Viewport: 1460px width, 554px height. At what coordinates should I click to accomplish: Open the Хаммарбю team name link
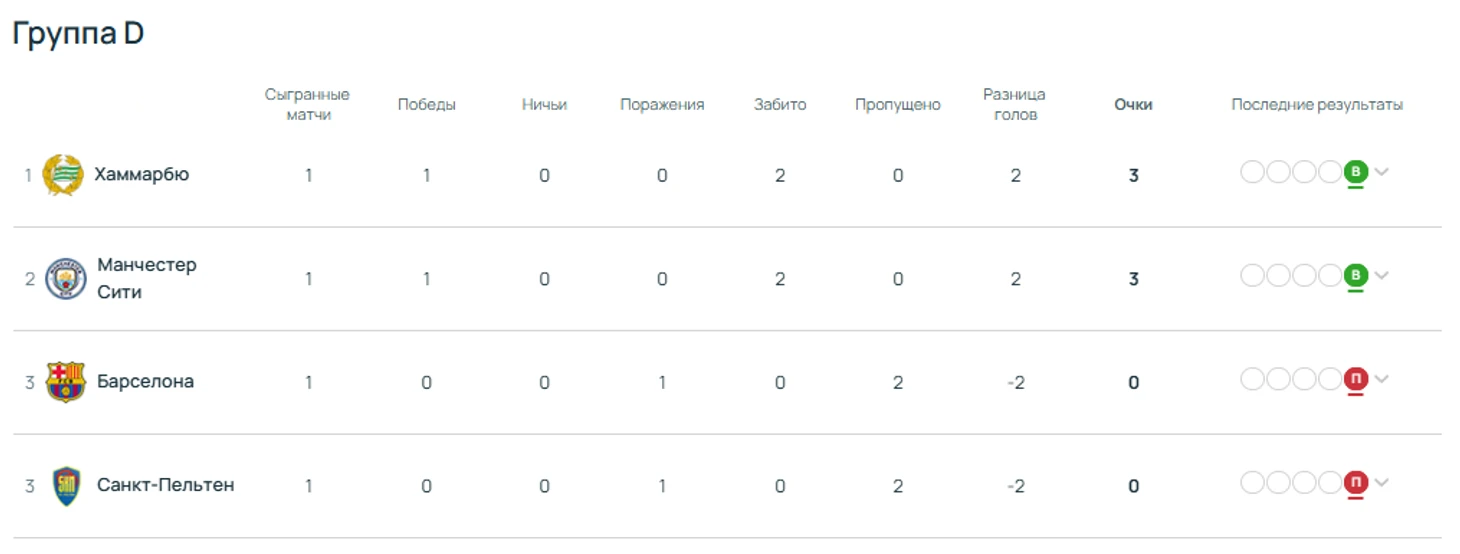click(141, 174)
